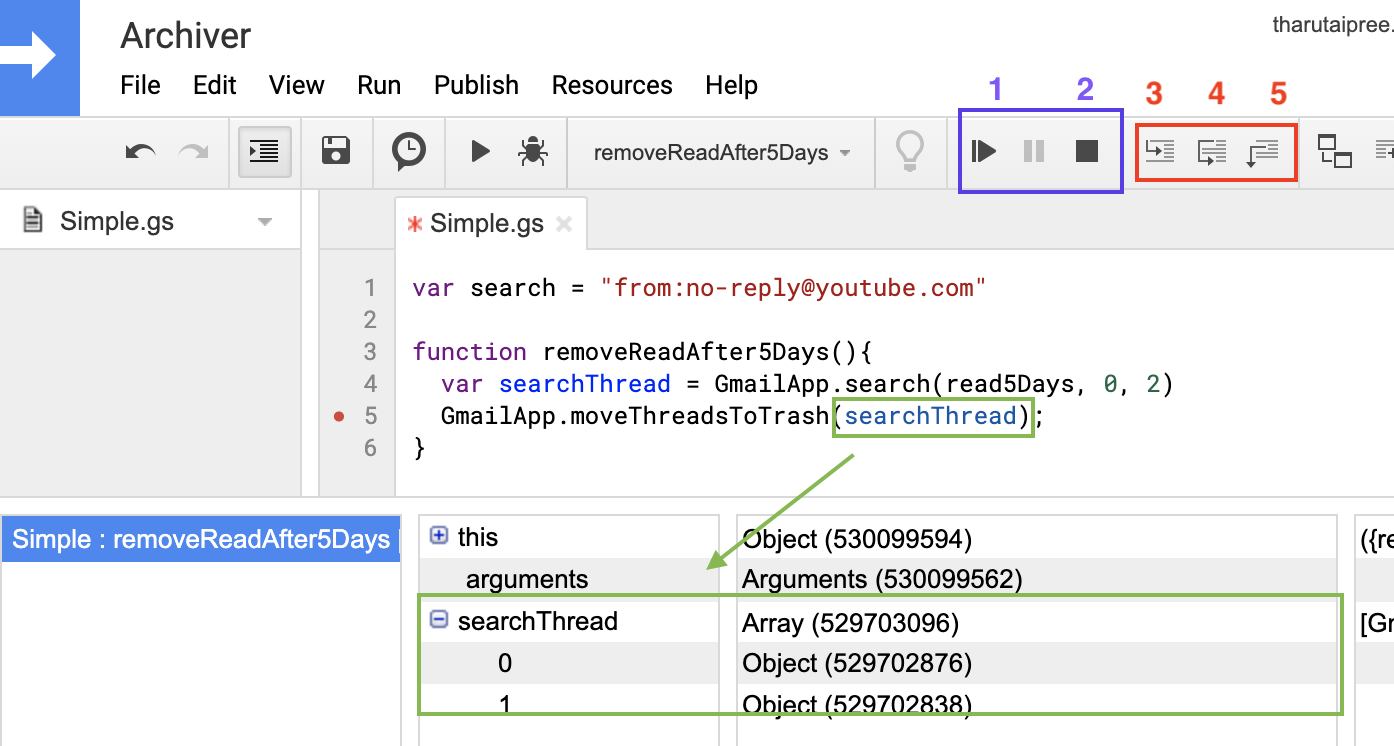Start debugging with the bug icon
Viewport: 1394px width, 746px height.
pyautogui.click(x=531, y=152)
